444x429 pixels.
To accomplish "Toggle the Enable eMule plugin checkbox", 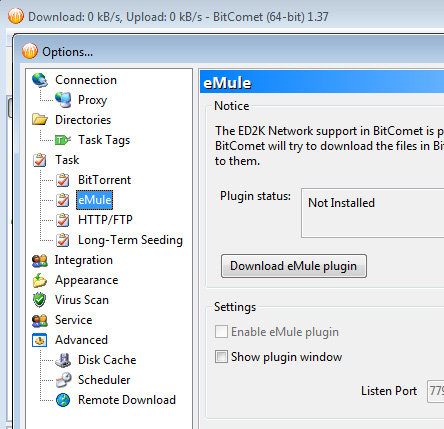I will coord(221,332).
